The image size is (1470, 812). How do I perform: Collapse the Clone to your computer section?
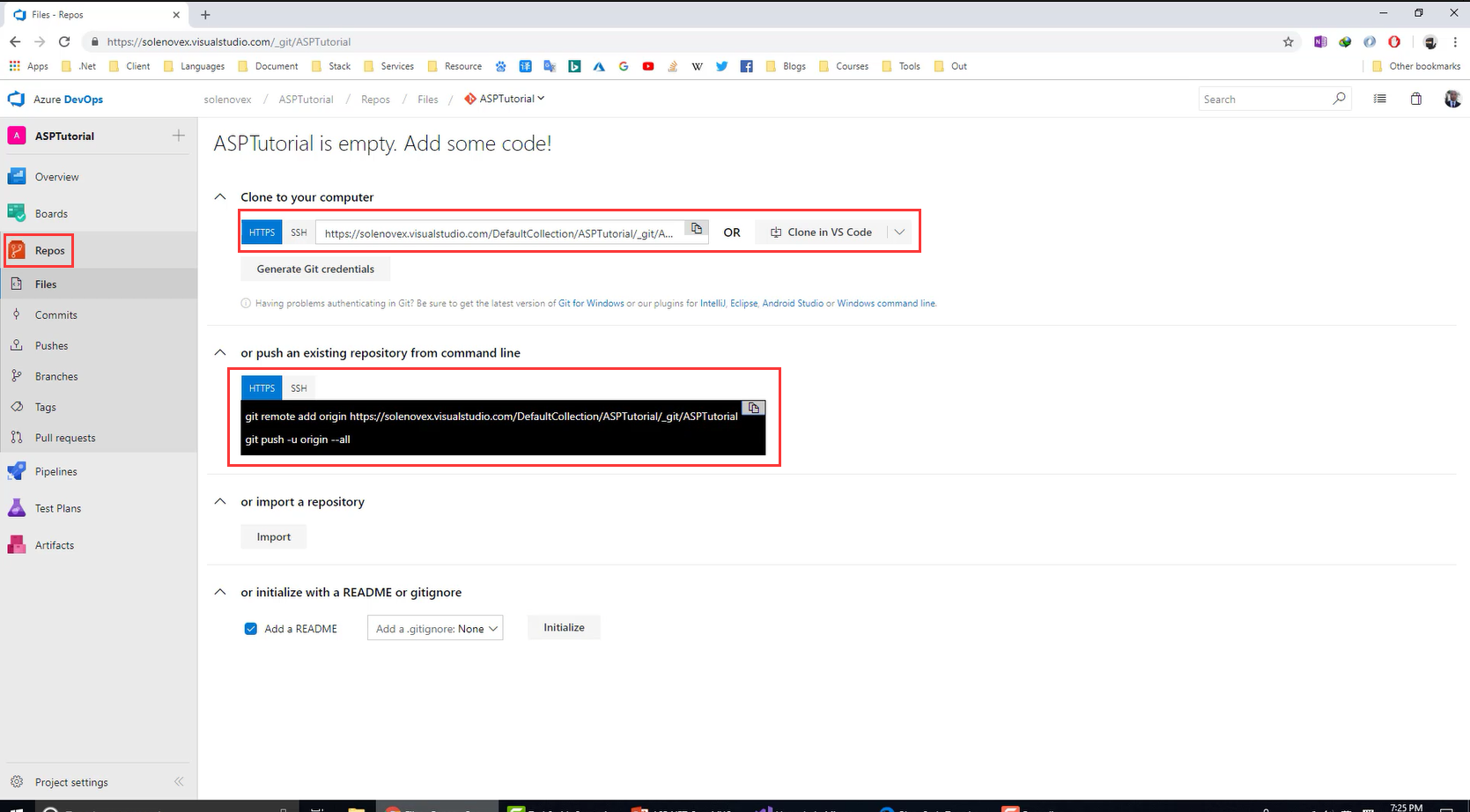(x=220, y=196)
